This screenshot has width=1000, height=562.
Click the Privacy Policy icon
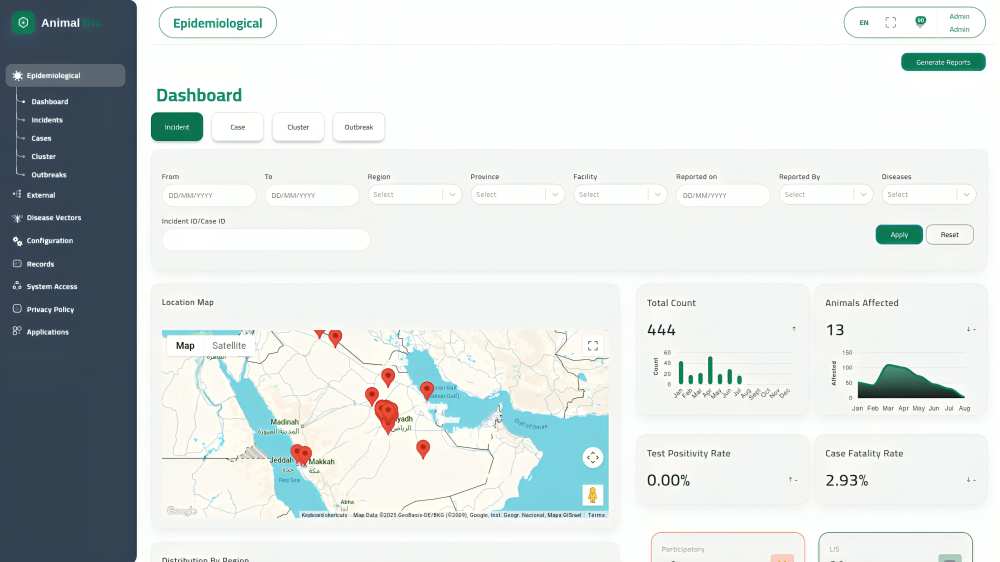(x=17, y=309)
